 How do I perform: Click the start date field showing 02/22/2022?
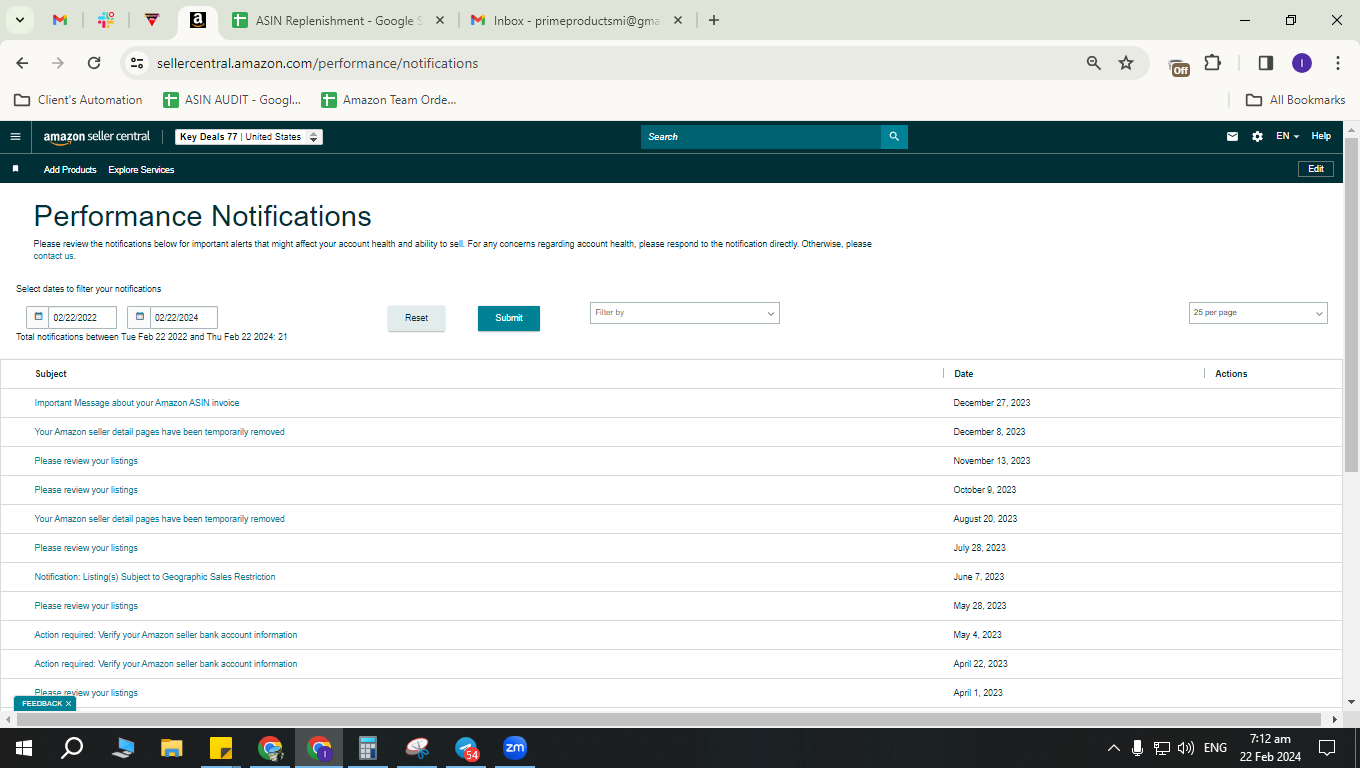(82, 317)
